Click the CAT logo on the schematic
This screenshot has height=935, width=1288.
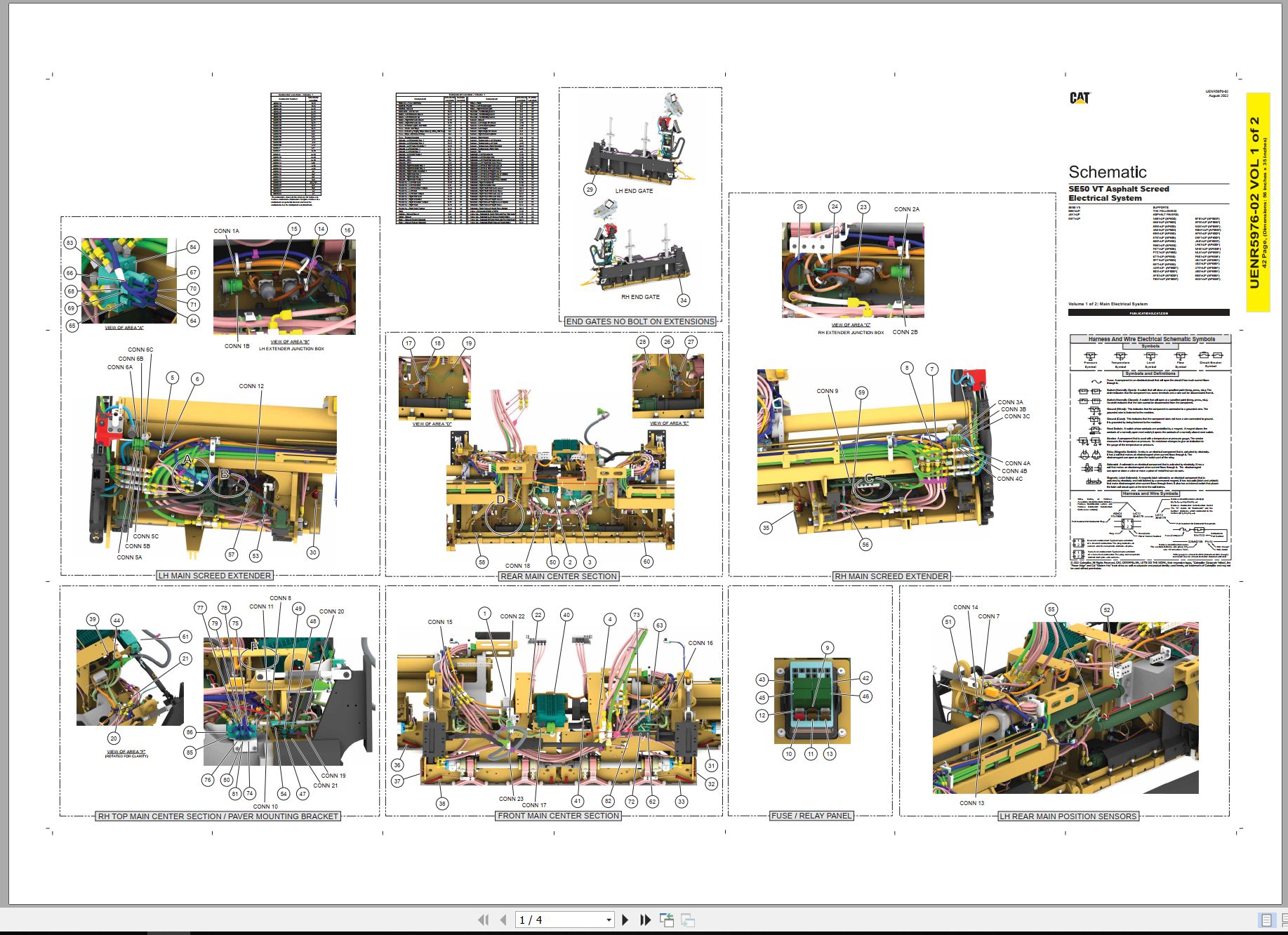tap(1080, 98)
